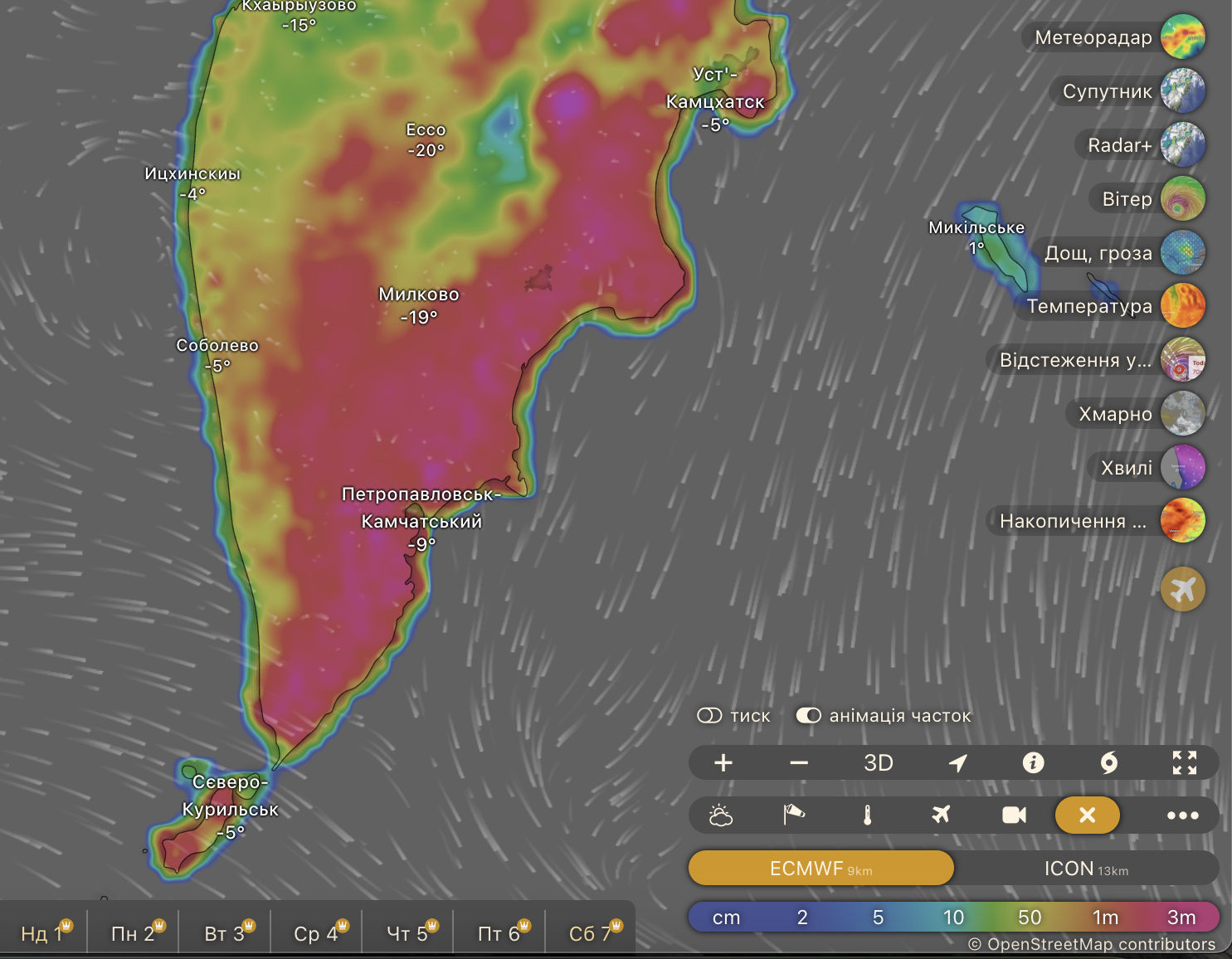Select the thermometer icon

click(867, 815)
